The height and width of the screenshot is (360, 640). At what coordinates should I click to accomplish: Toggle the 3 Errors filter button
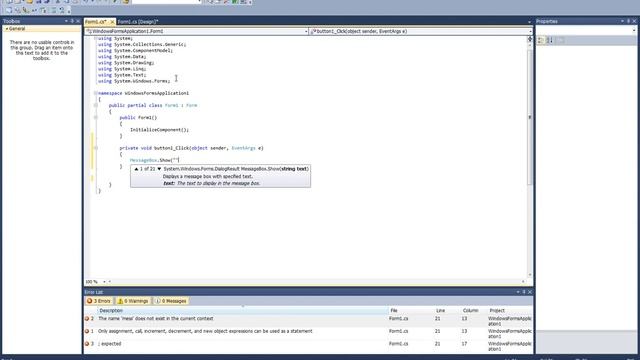[99, 301]
